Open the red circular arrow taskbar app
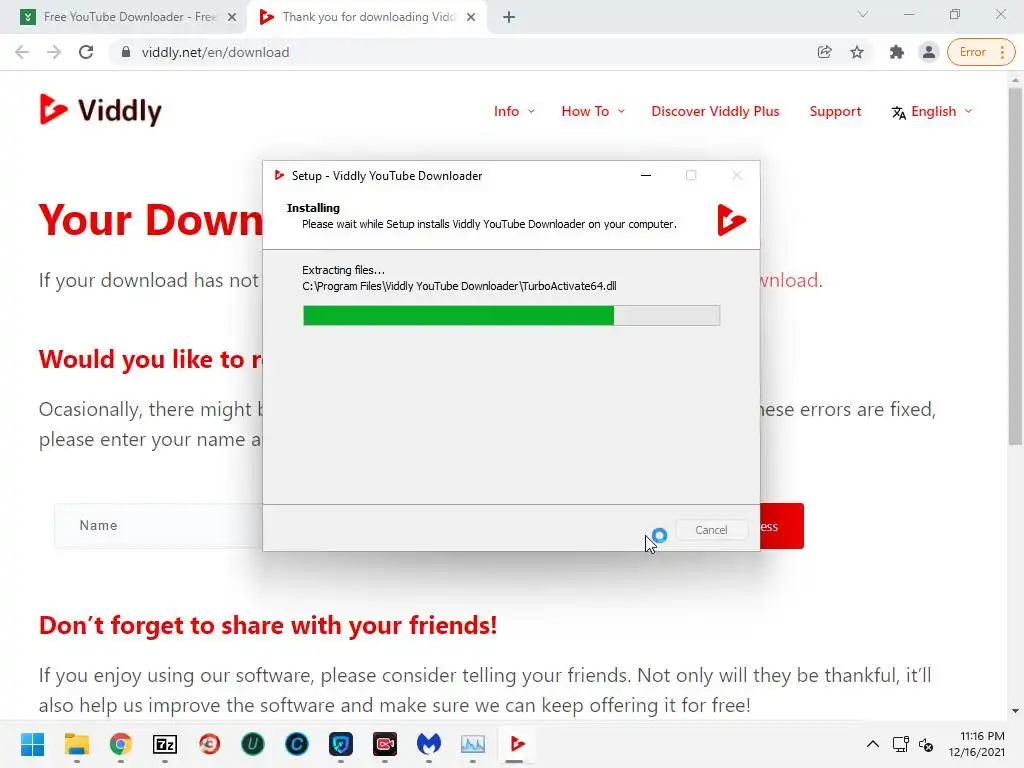This screenshot has width=1024, height=768. 209,744
